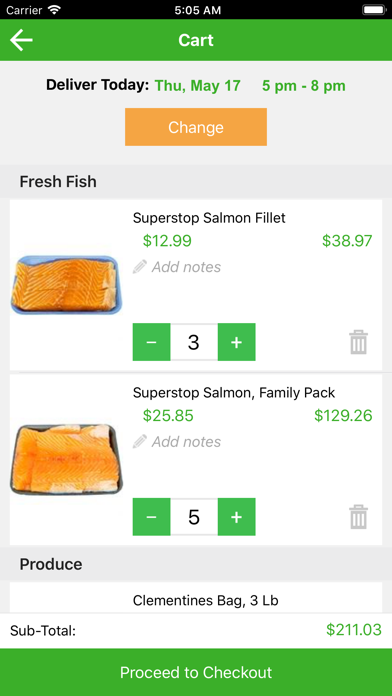The width and height of the screenshot is (392, 696).
Task: Tap quantity field showing 3
Action: [x=194, y=342]
